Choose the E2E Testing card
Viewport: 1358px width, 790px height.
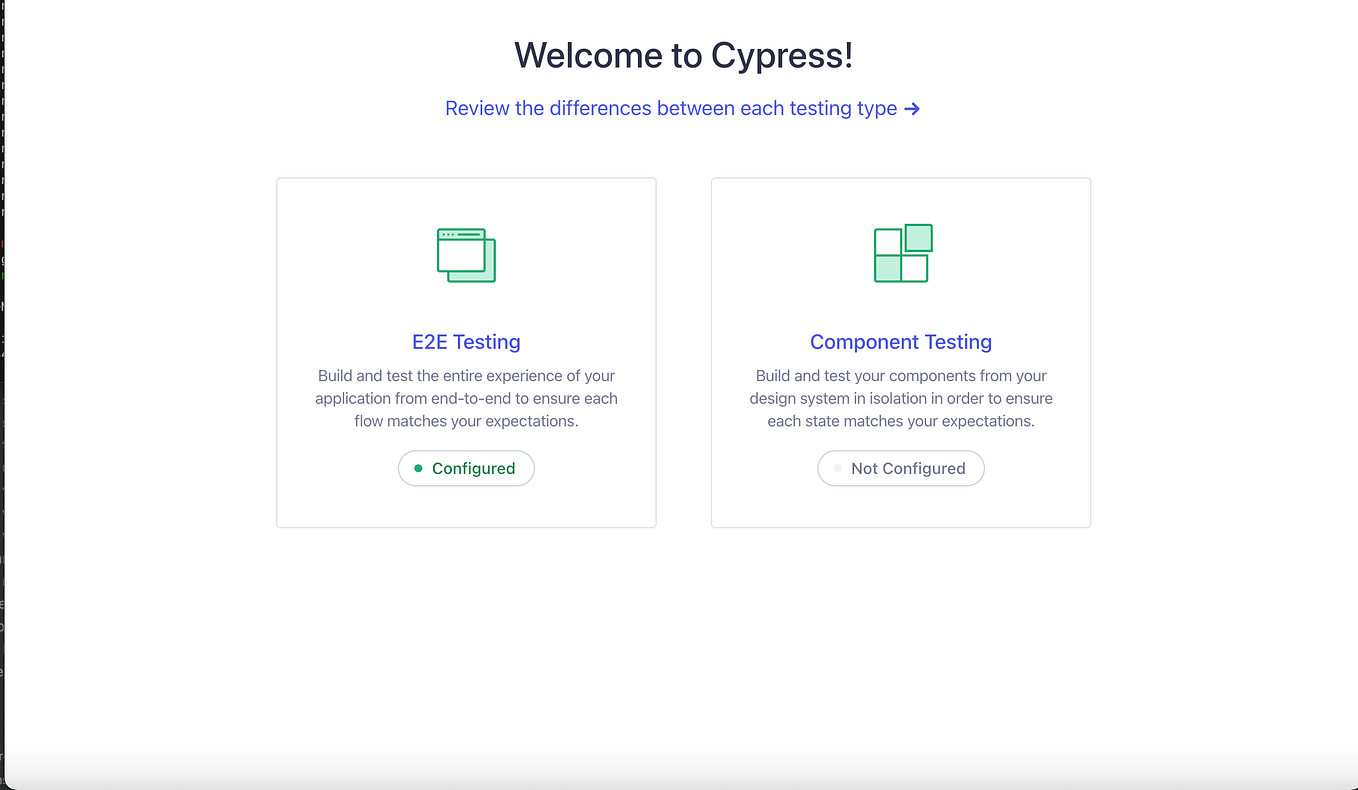coord(466,352)
